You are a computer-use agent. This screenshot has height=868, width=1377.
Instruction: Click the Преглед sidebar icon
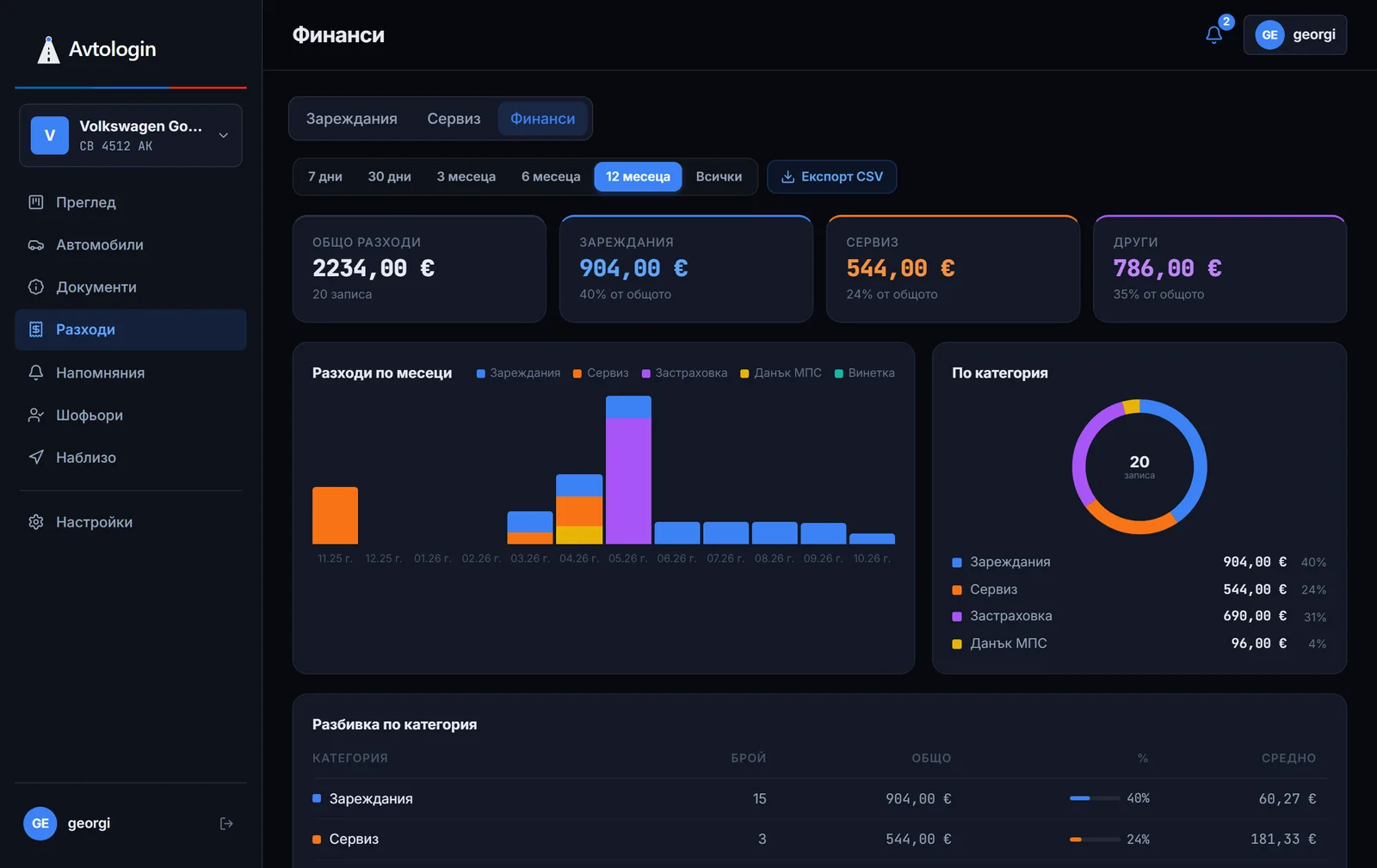point(36,202)
